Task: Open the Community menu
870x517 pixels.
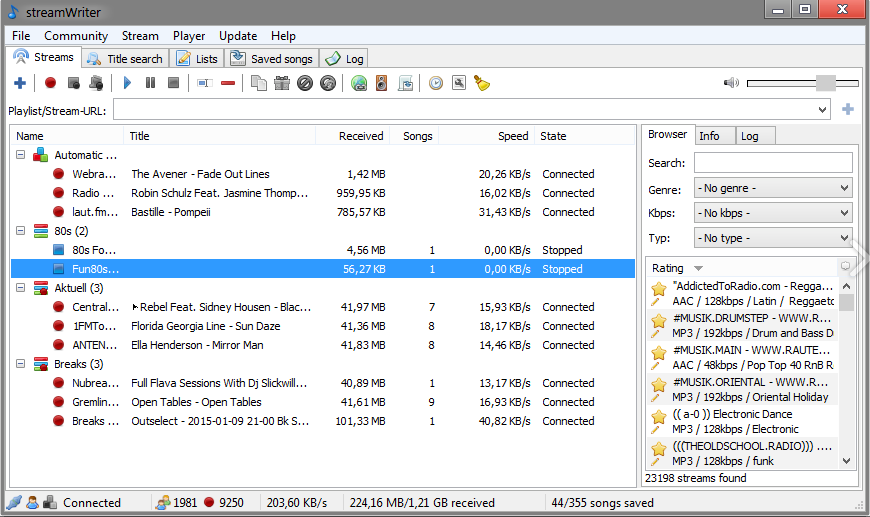Action: (76, 36)
